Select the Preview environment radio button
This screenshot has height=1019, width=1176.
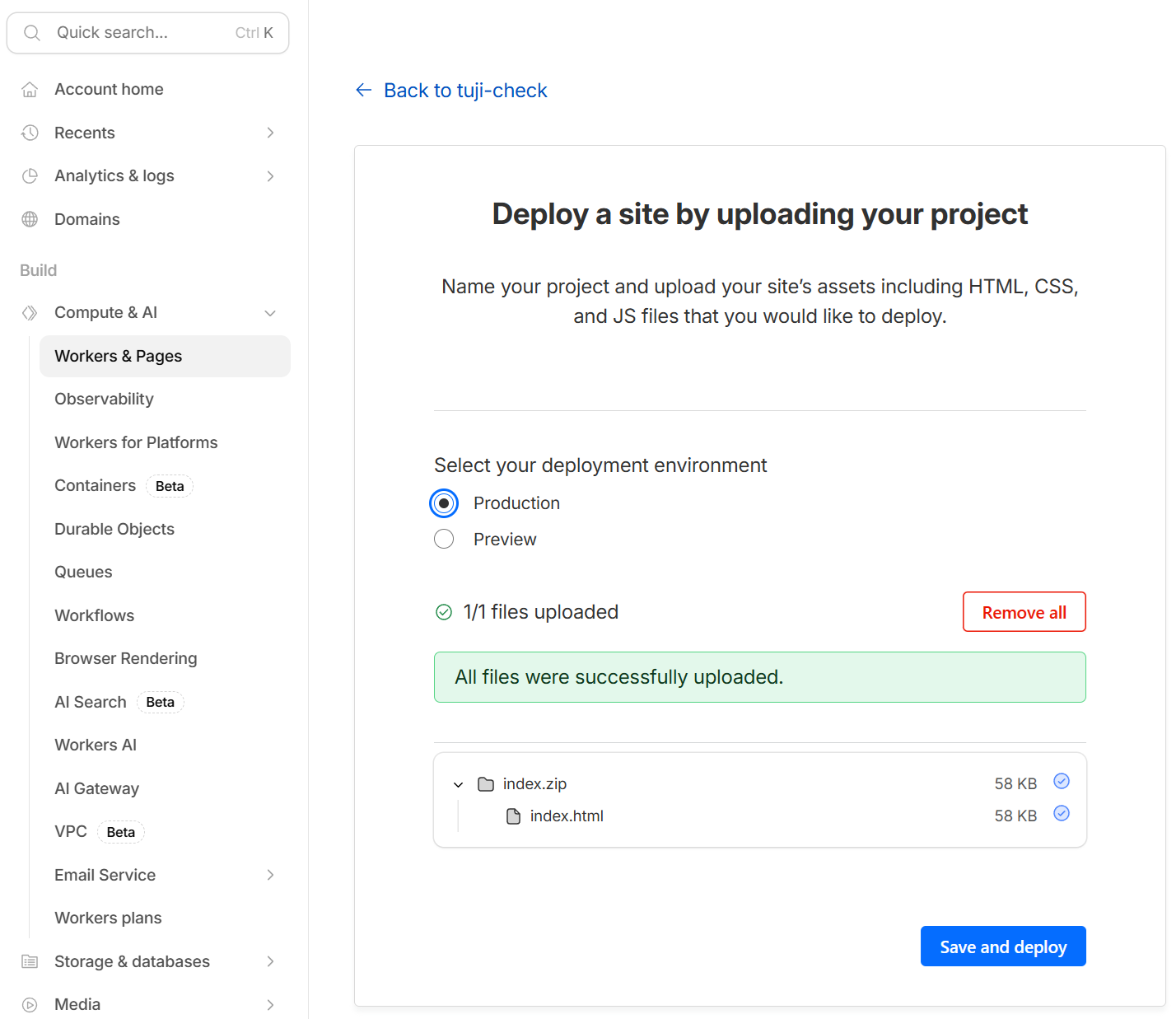pos(444,540)
